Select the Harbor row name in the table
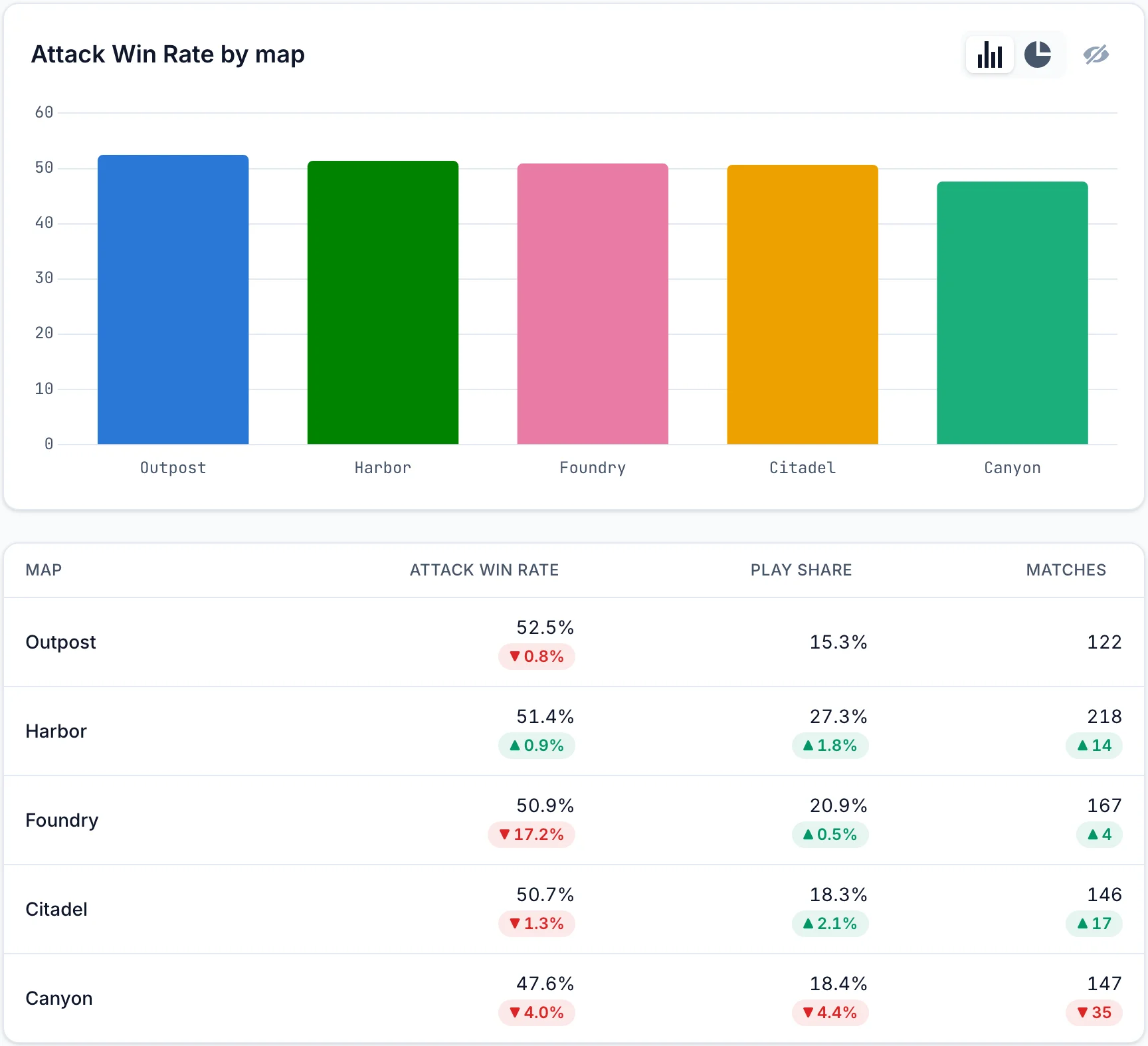Screen dimensions: 1148x1046 click(x=56, y=731)
